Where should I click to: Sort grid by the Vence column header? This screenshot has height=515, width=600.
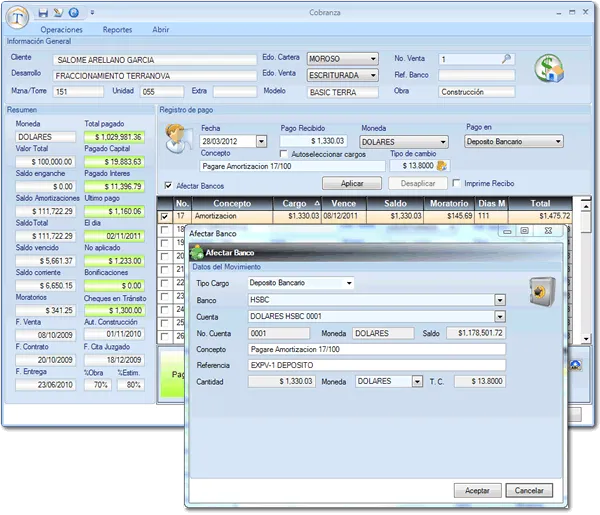[344, 204]
